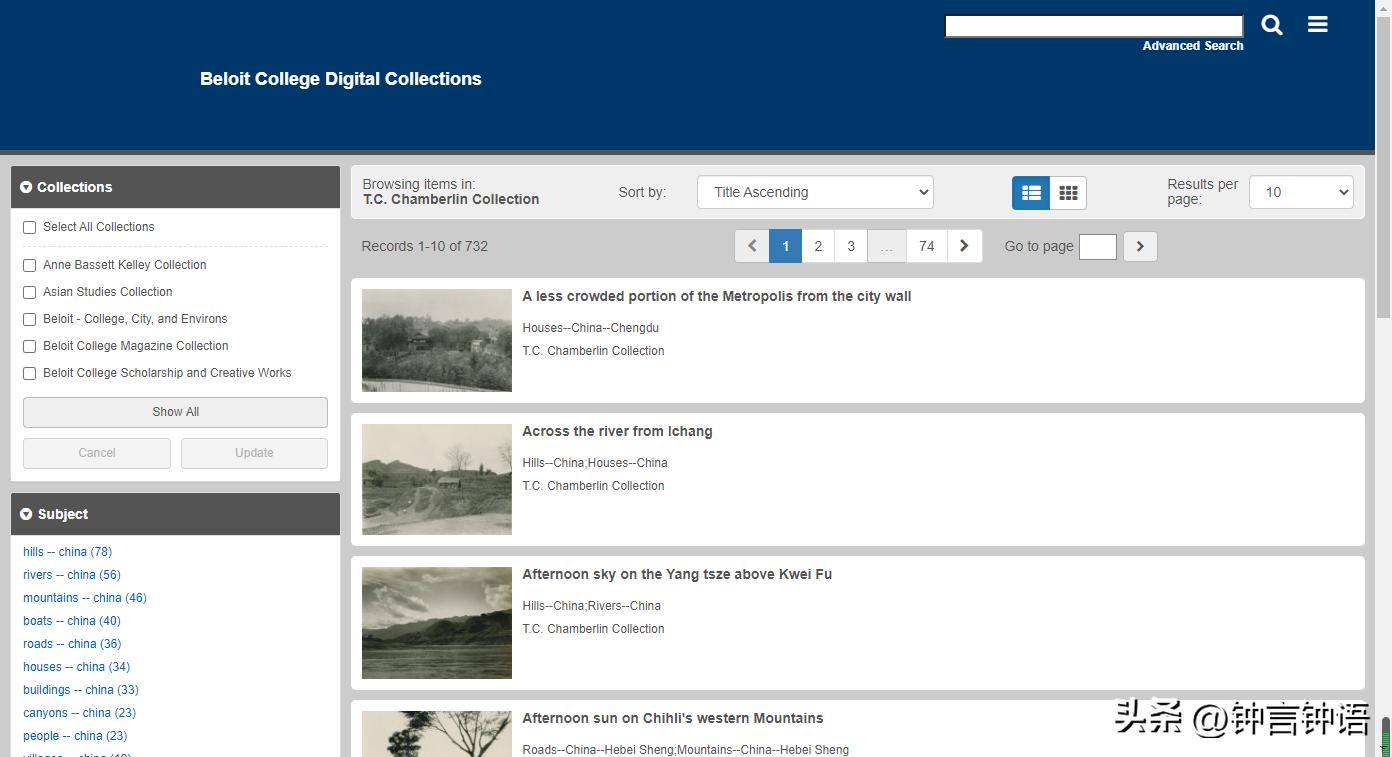Click the Go to page arrow button

(x=1140, y=246)
